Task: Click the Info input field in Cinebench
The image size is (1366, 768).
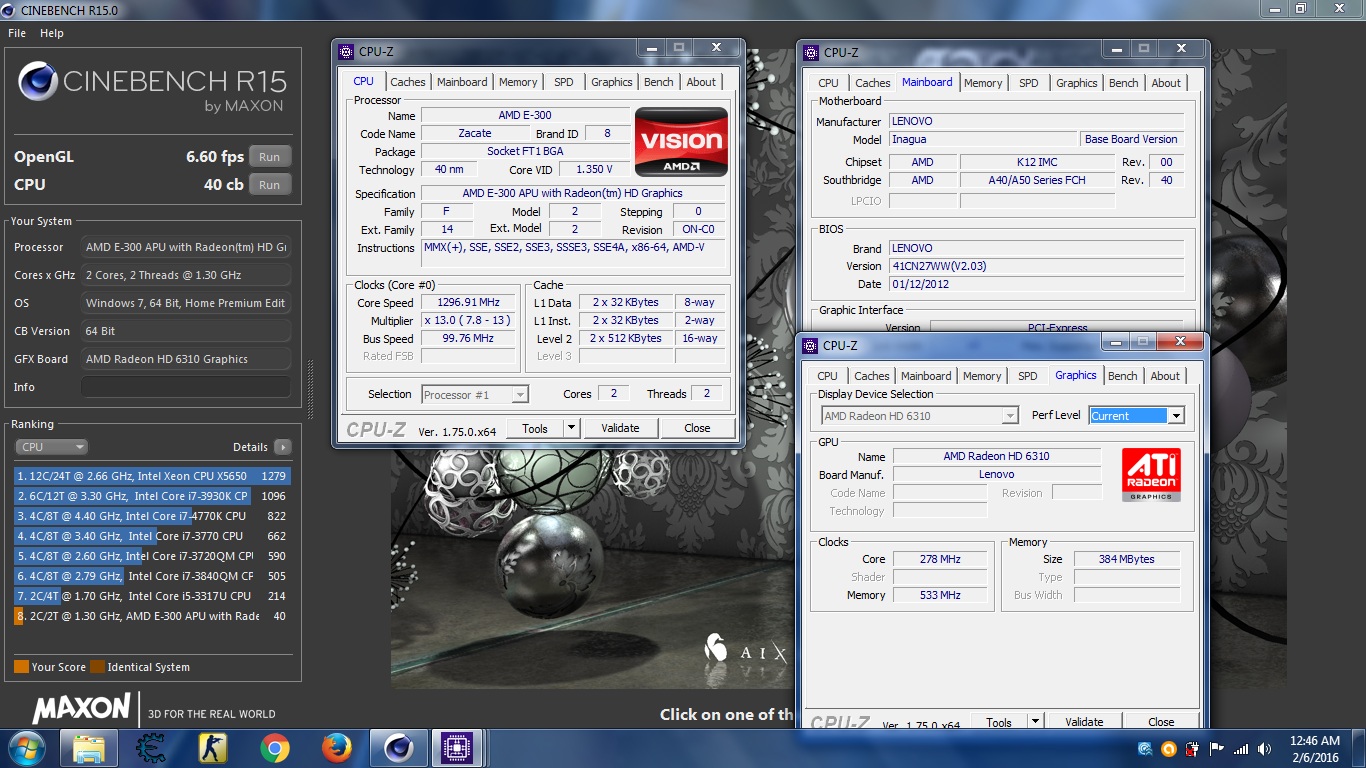Action: [x=186, y=387]
